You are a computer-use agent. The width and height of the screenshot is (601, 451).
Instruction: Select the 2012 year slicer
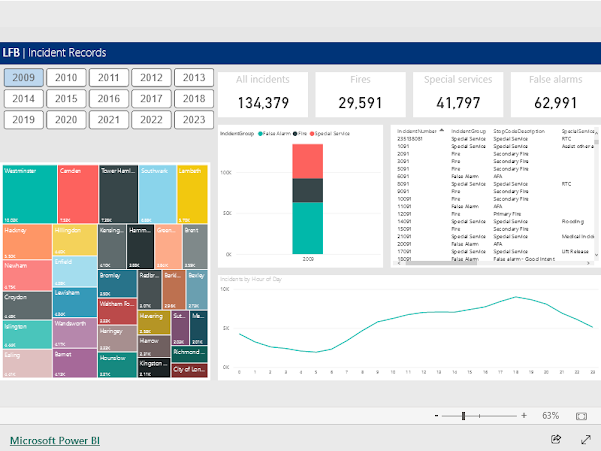pos(151,78)
